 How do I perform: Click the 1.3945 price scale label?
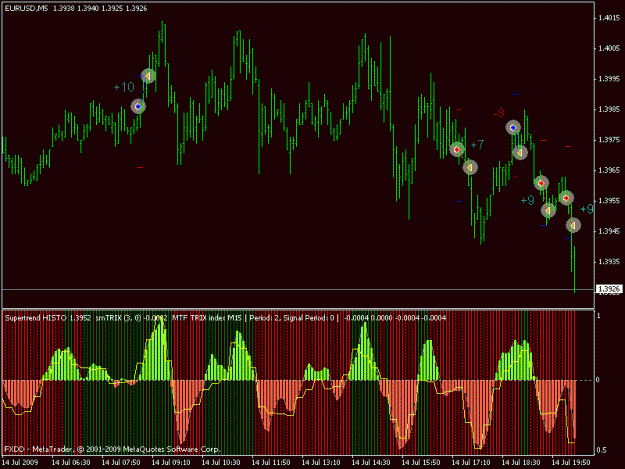coord(609,231)
